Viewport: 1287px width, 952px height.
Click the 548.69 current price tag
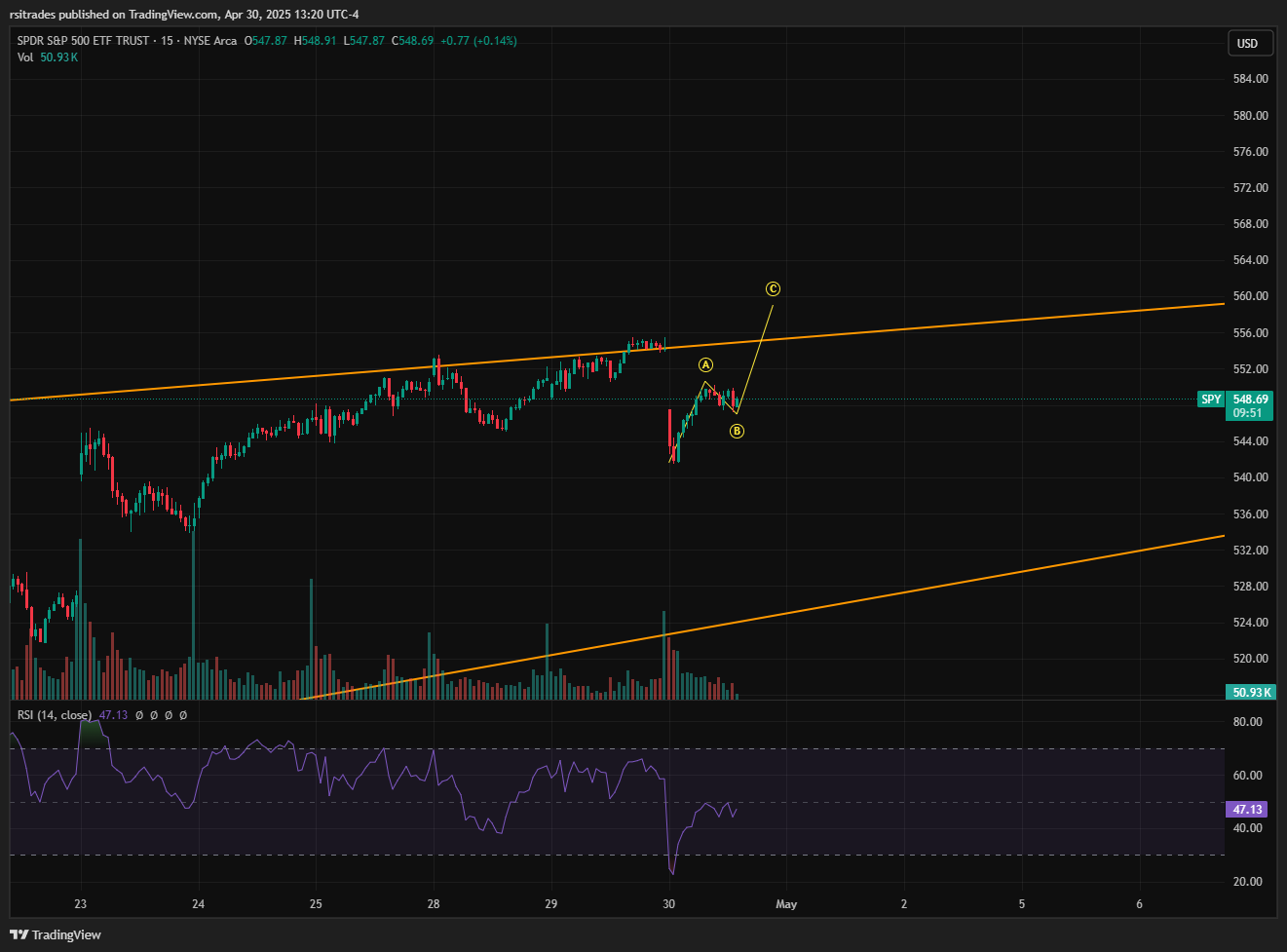[x=1250, y=400]
